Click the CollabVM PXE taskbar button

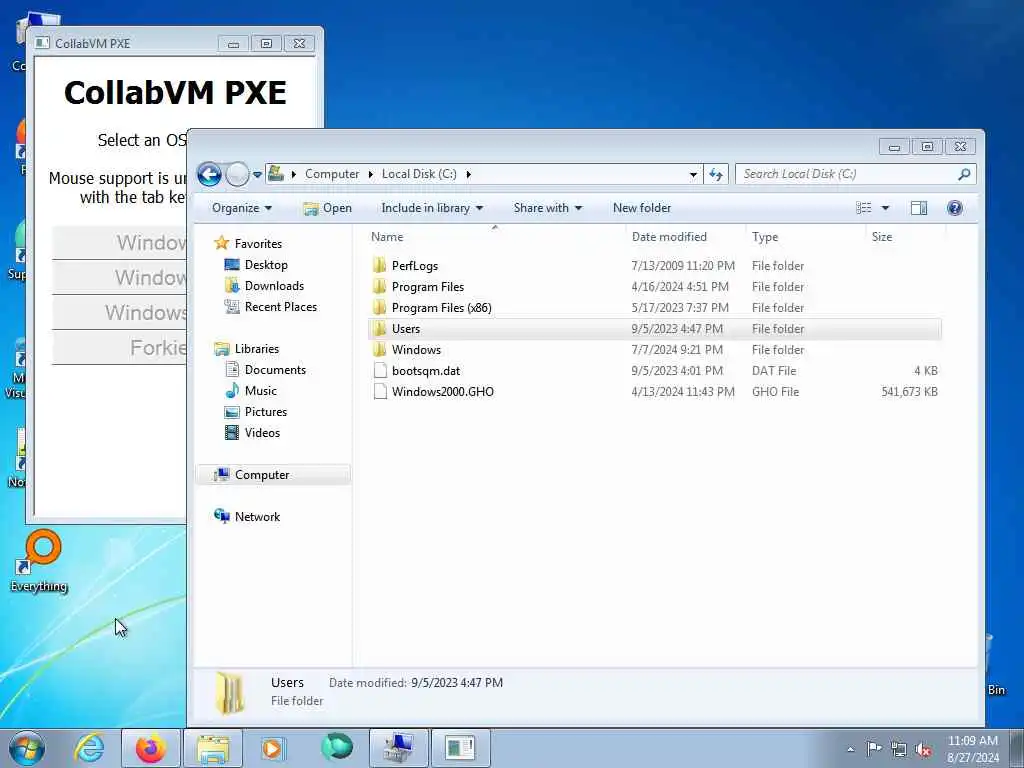460,748
